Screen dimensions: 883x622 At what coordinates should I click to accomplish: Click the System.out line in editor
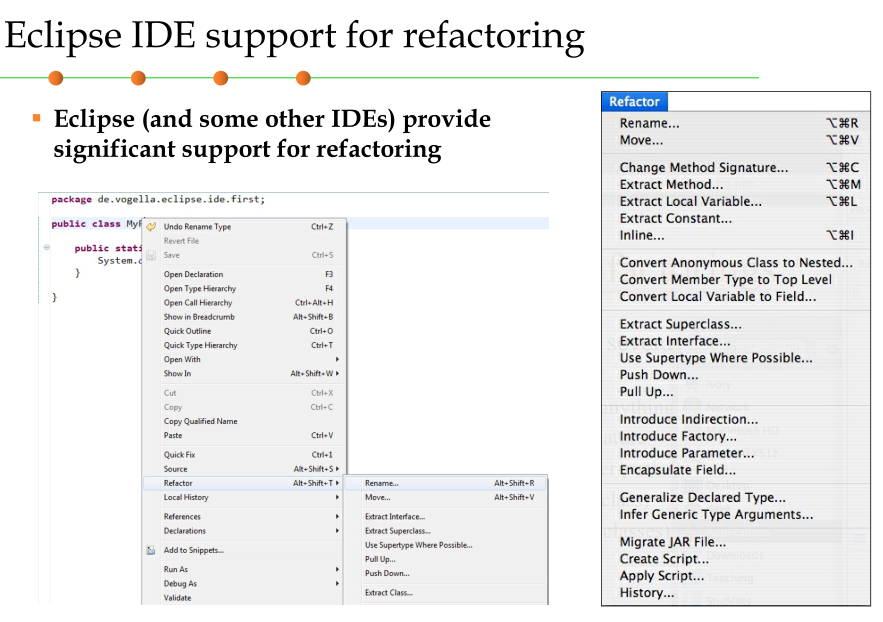click(x=119, y=261)
